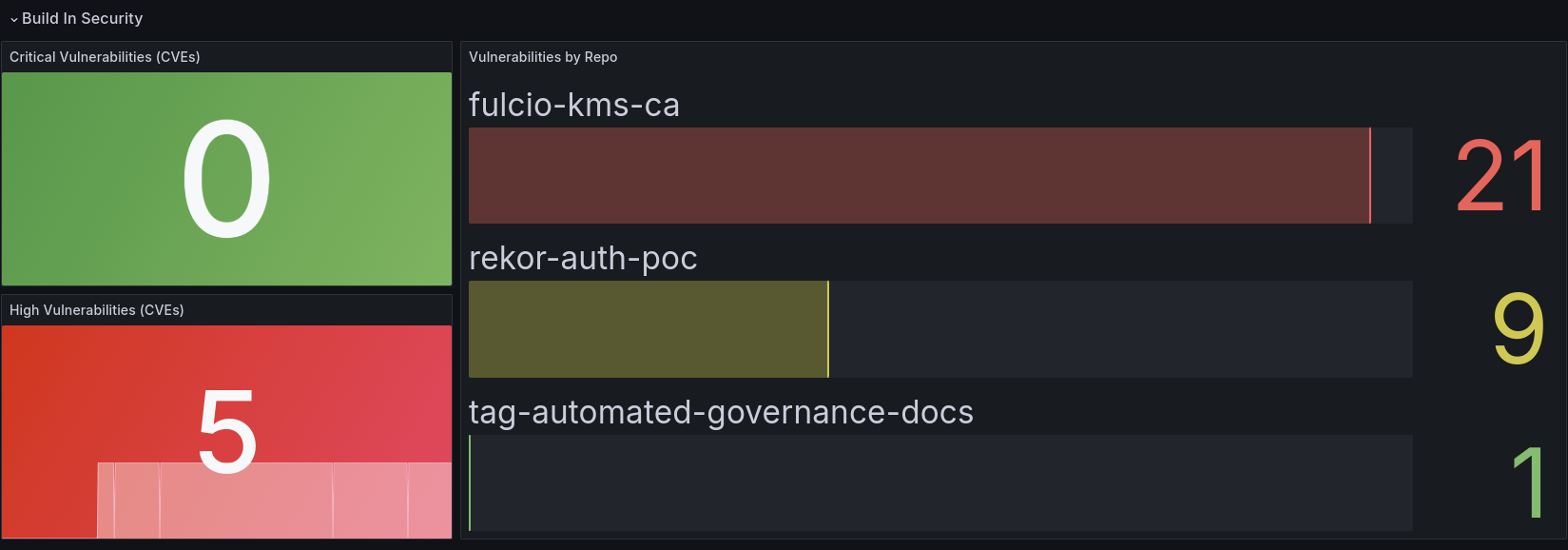Image resolution: width=1568 pixels, height=550 pixels.
Task: Click the red fulcio-kms-ca bar gauge
Action: pos(919,176)
